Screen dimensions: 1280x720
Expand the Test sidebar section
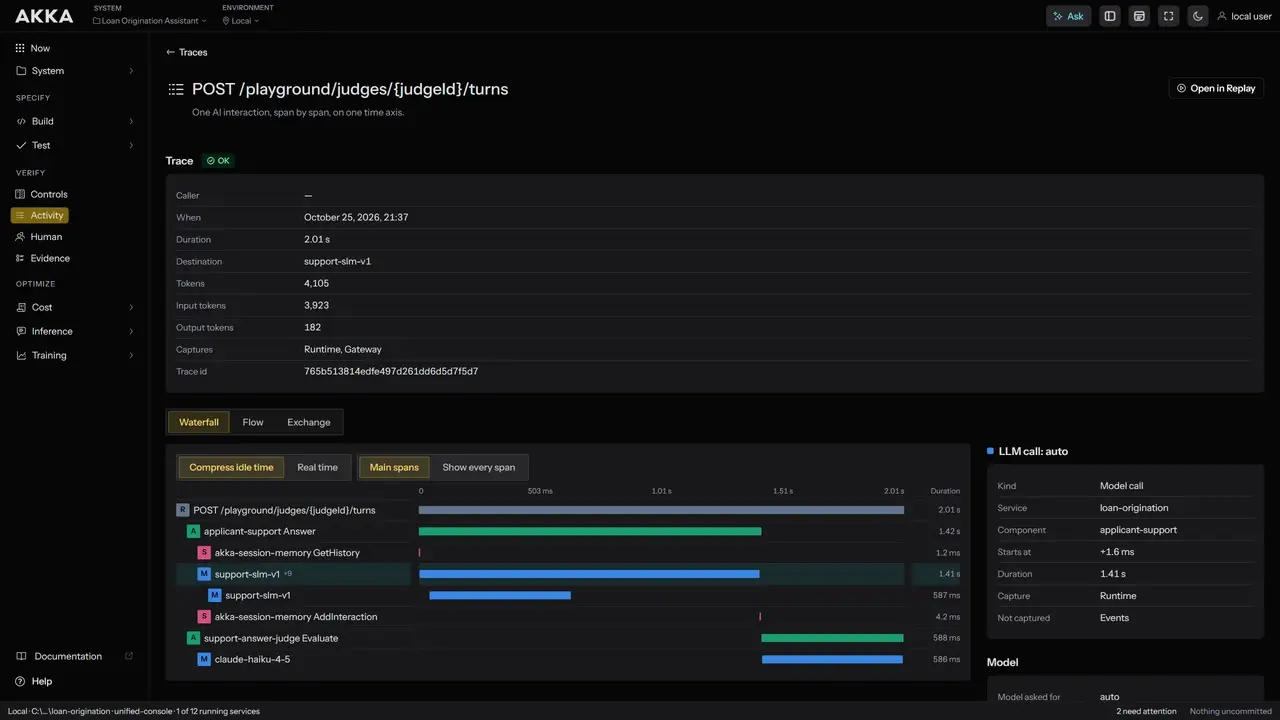point(75,145)
